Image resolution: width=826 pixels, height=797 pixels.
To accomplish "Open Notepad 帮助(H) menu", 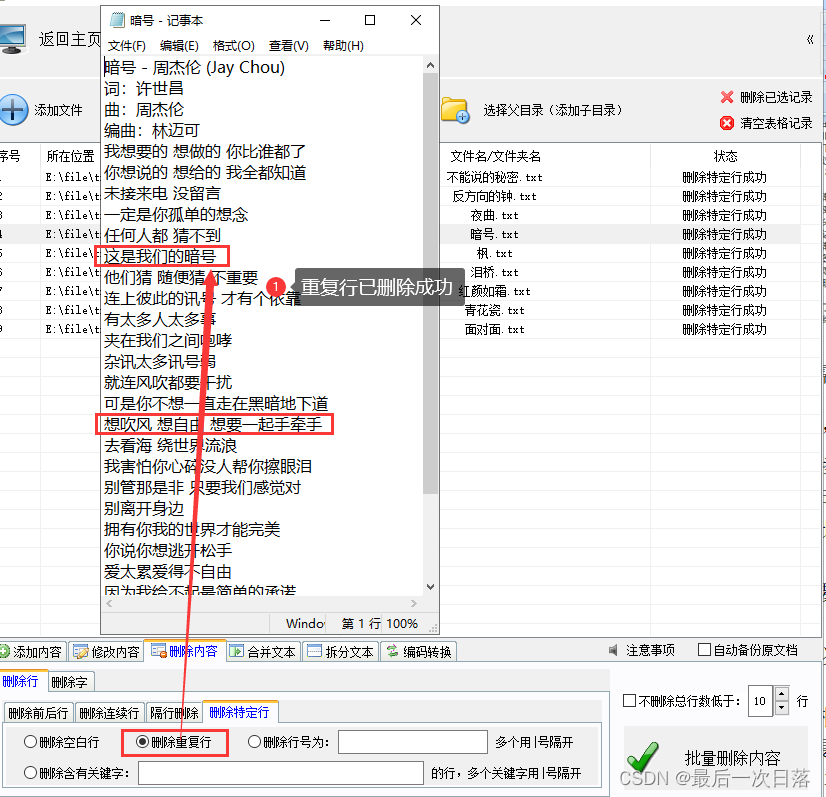I will tap(343, 46).
